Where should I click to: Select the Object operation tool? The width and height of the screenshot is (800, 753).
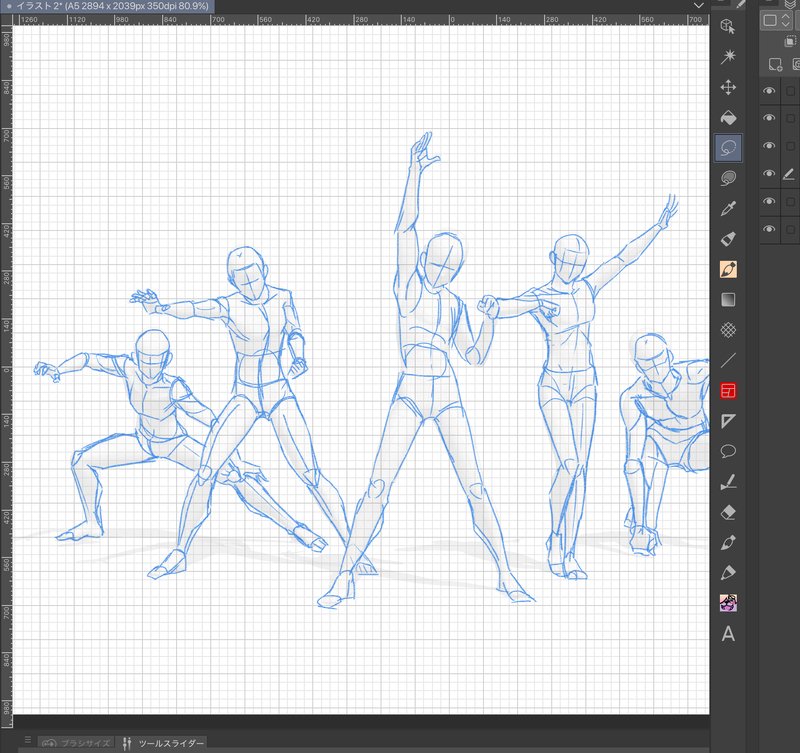[x=728, y=26]
